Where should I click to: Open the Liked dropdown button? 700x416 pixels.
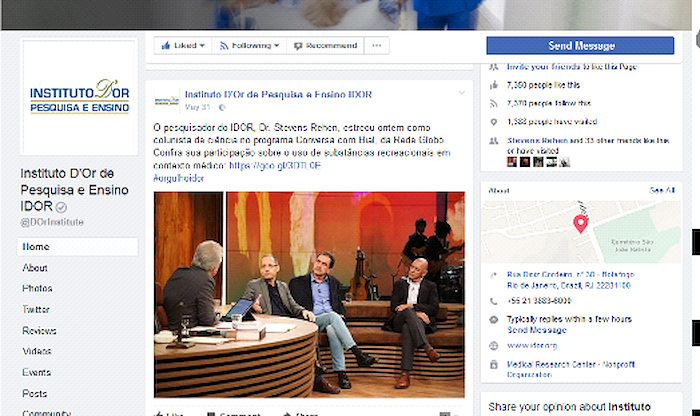click(x=183, y=46)
